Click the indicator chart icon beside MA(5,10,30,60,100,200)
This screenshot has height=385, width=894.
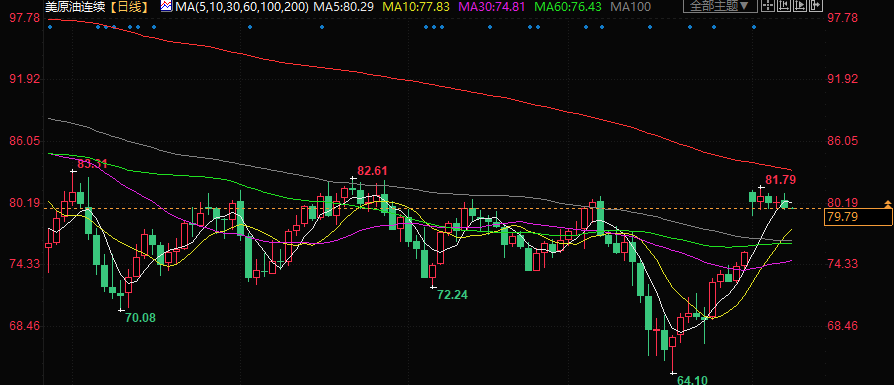point(167,6)
